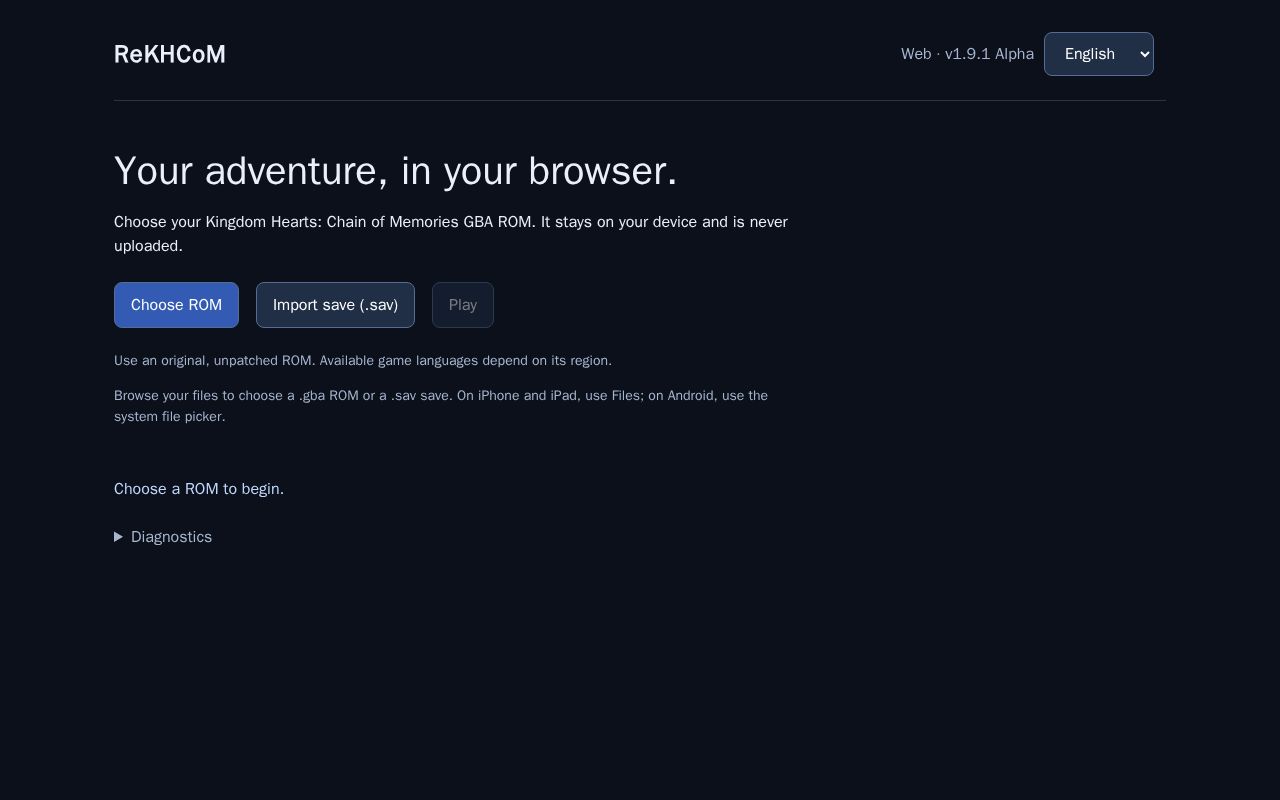
Task: Click the "v1.9.1" version number in the header
Action: pyautogui.click(x=968, y=54)
